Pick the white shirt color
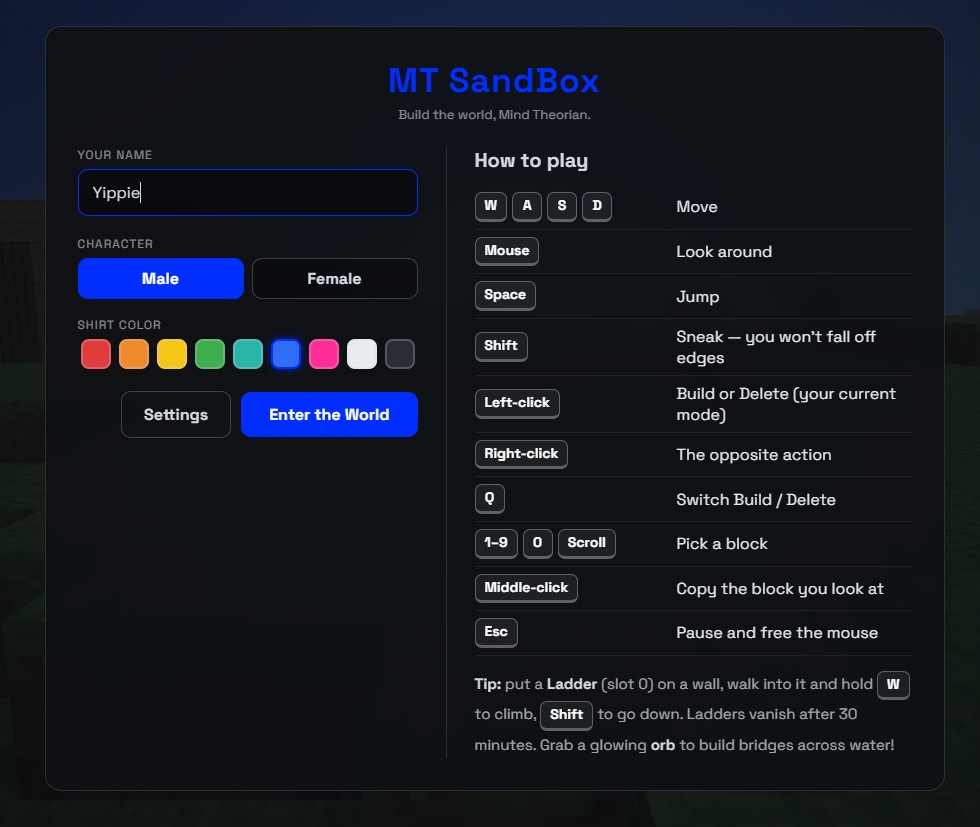 [x=362, y=354]
